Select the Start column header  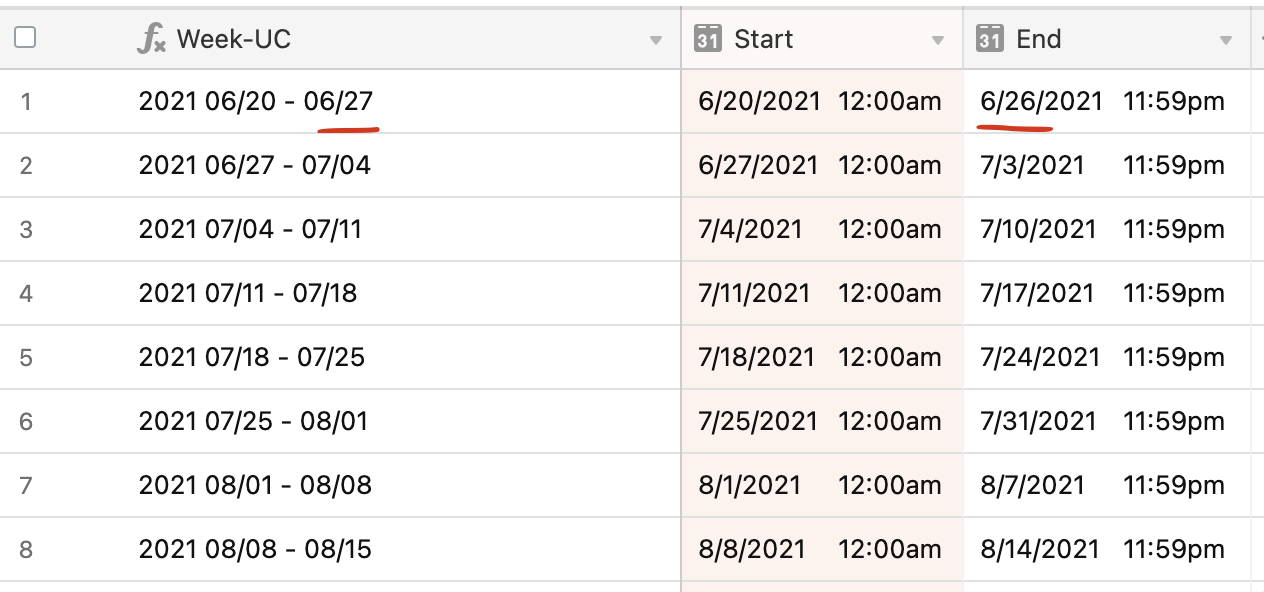(822, 39)
